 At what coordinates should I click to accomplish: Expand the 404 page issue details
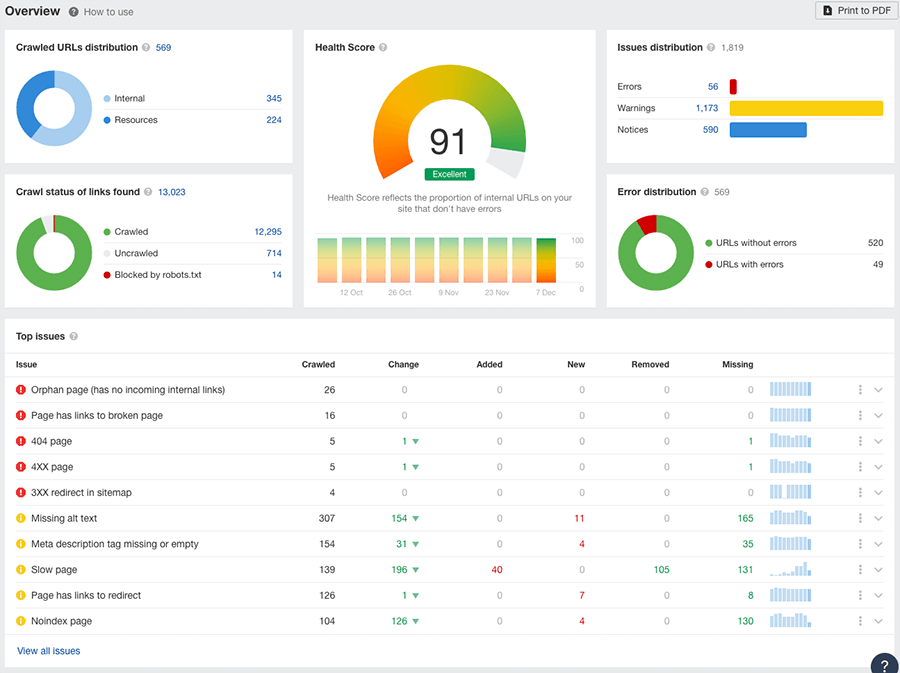coord(878,441)
